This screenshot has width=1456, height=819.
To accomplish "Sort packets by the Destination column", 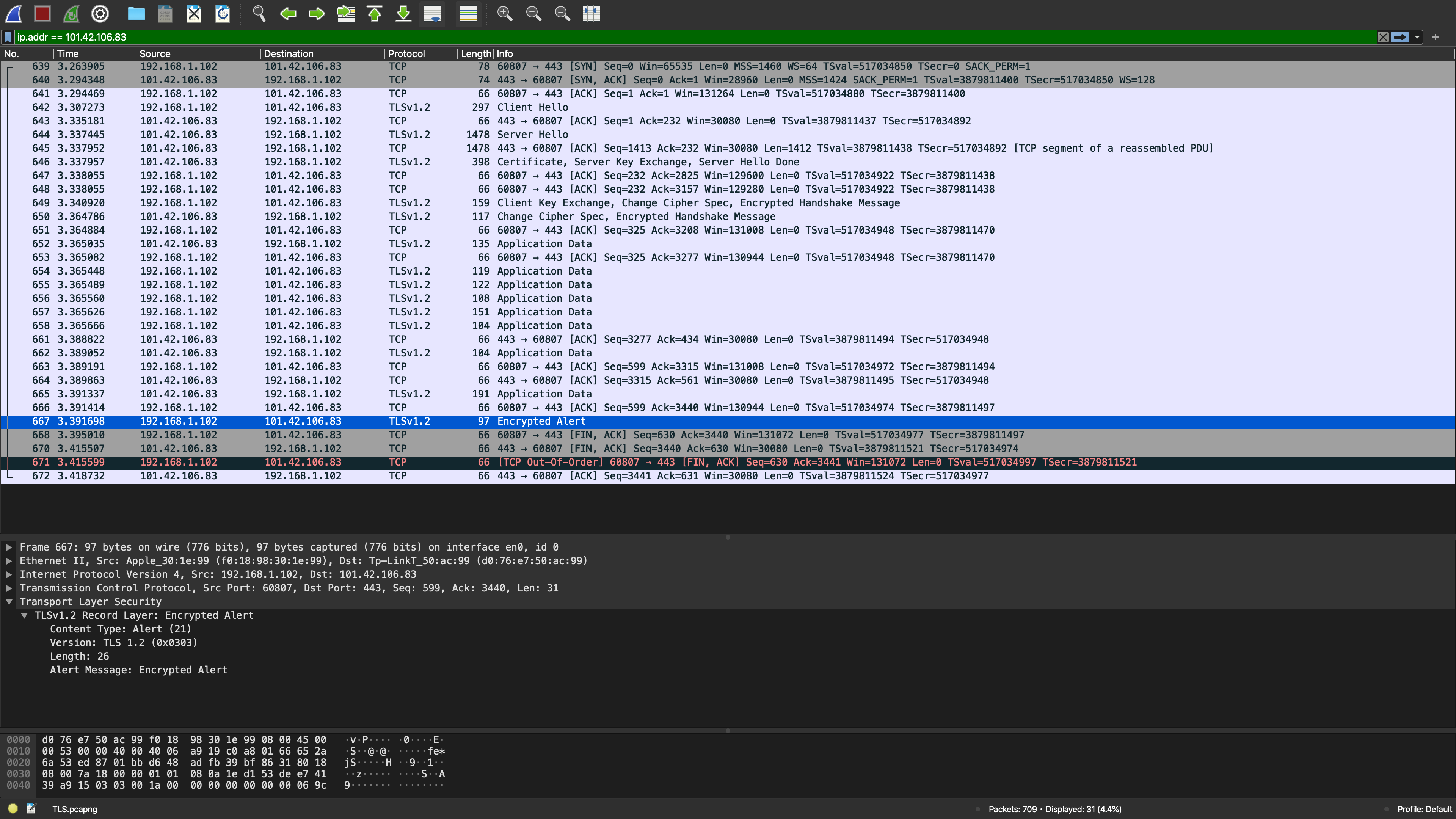I will tap(323, 54).
